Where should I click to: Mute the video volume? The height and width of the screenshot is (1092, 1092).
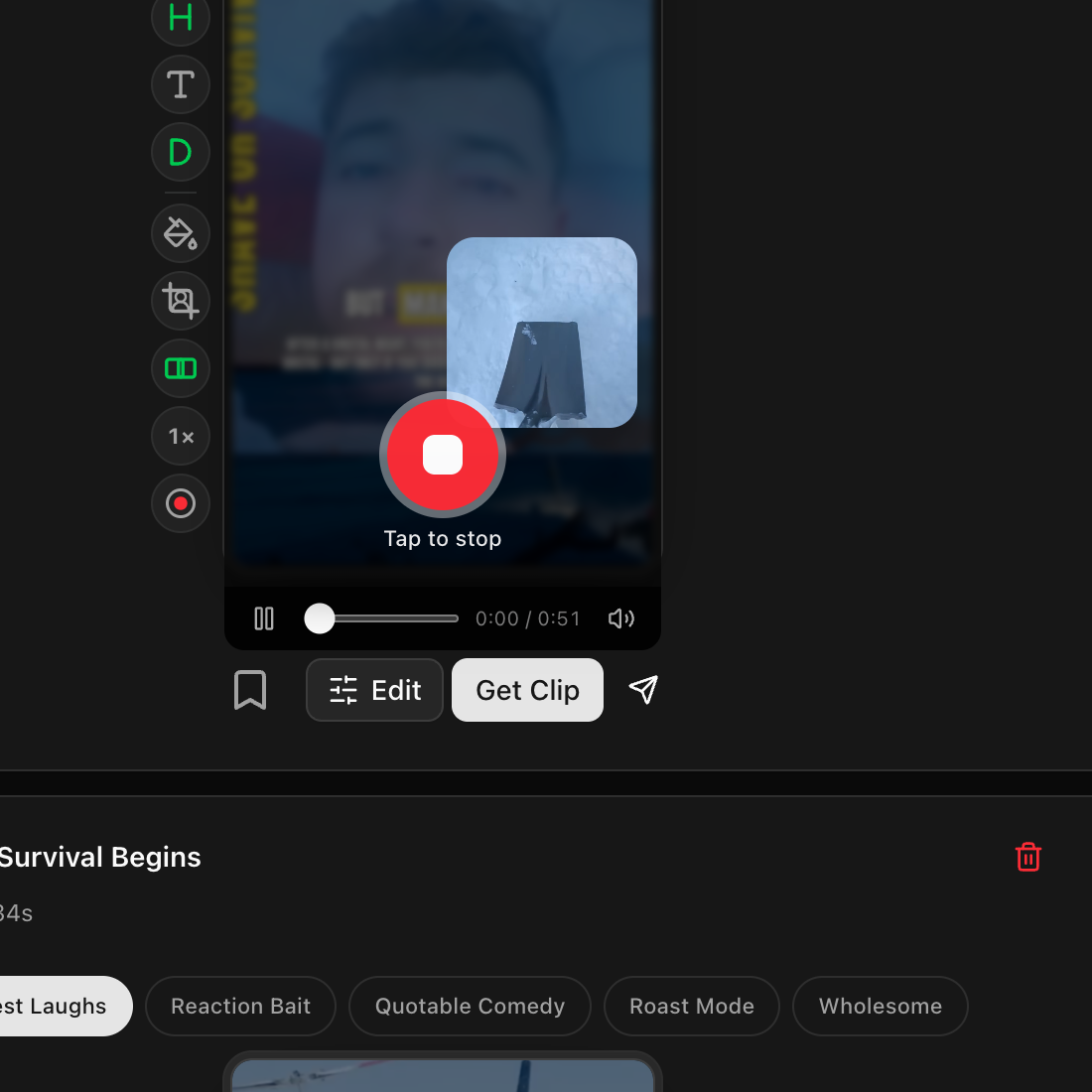621,618
